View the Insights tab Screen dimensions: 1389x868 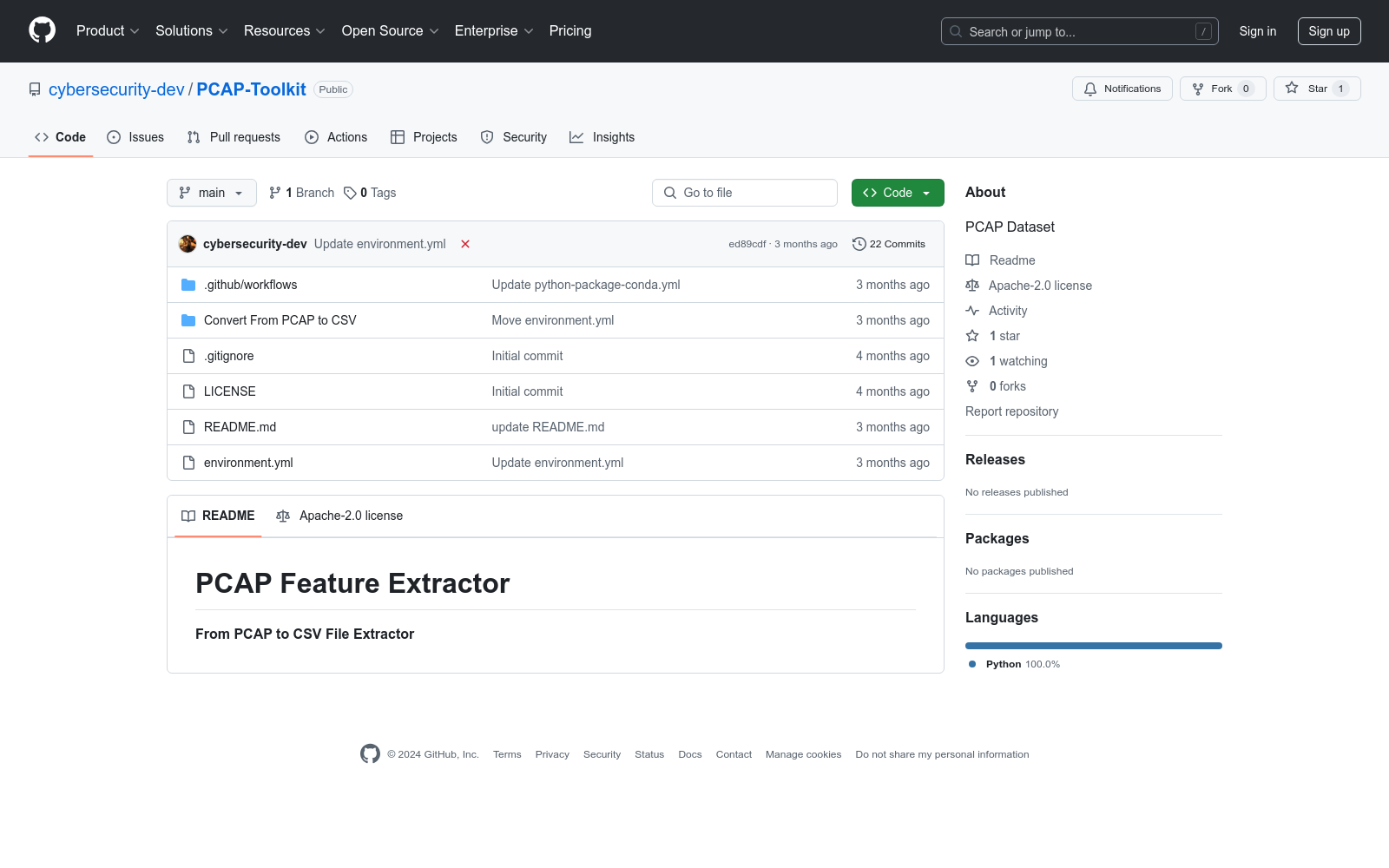tap(602, 137)
